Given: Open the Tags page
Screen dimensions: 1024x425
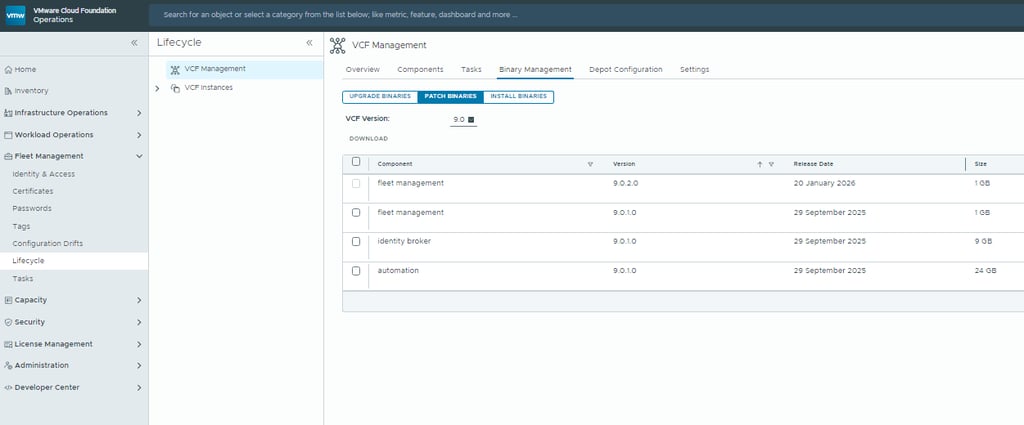Looking at the screenshot, I should [x=21, y=227].
